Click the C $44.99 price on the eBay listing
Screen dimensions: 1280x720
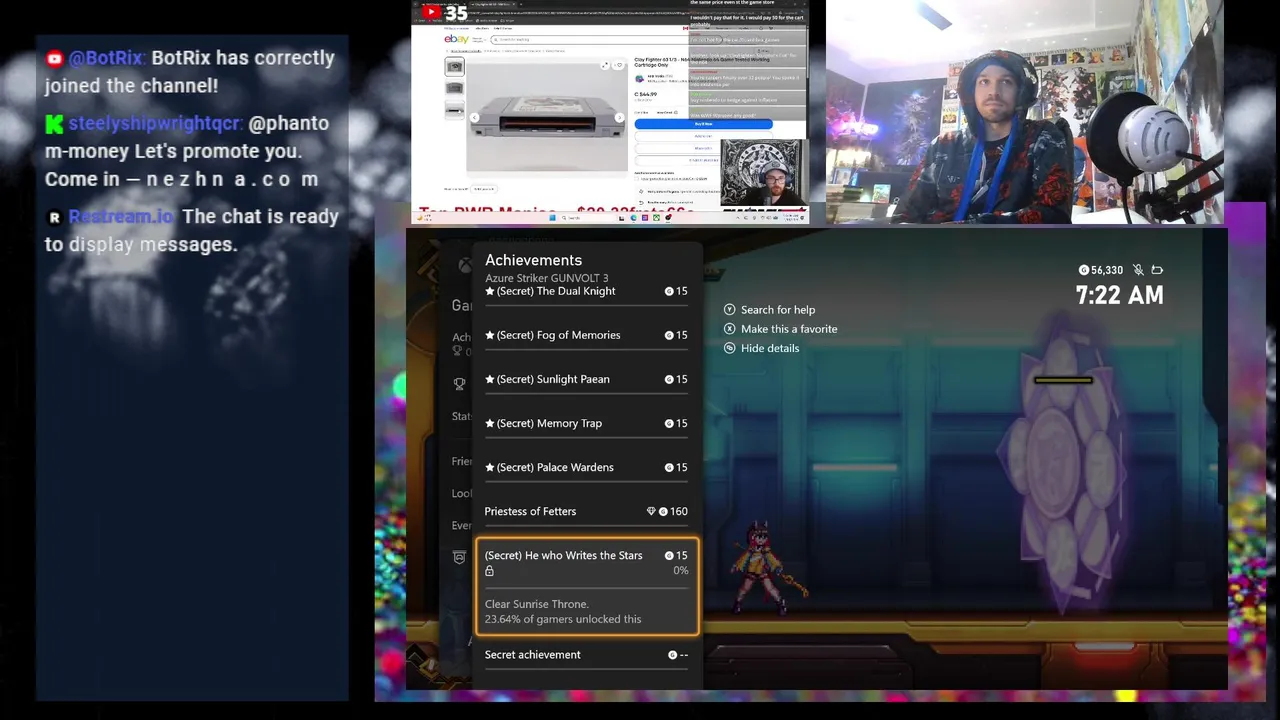[646, 94]
